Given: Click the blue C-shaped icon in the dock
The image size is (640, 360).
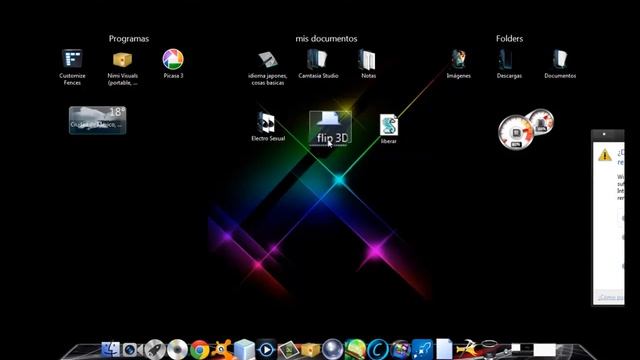Looking at the screenshot, I should pos(378,350).
